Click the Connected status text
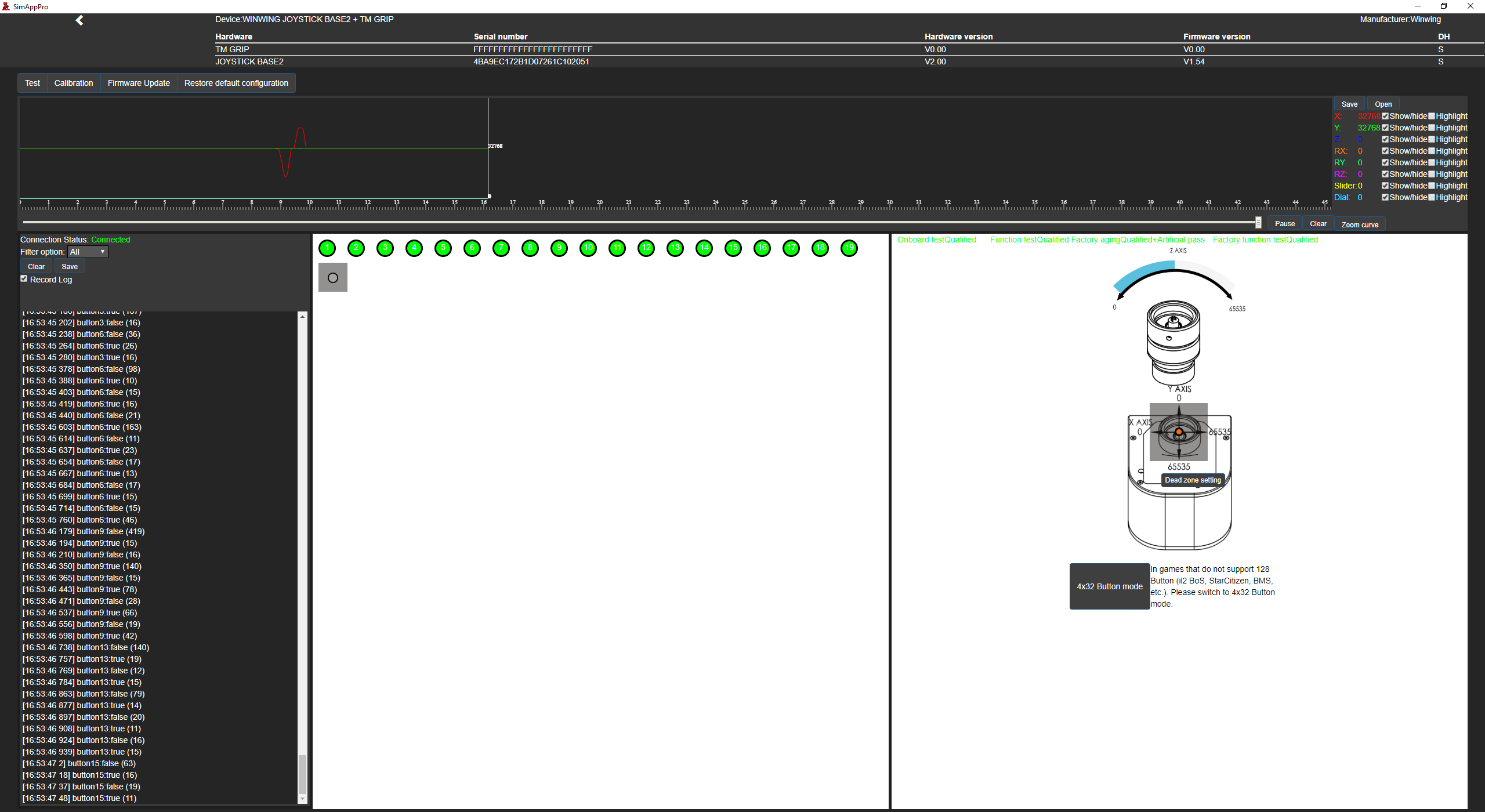This screenshot has height=812, width=1485. pyautogui.click(x=111, y=240)
